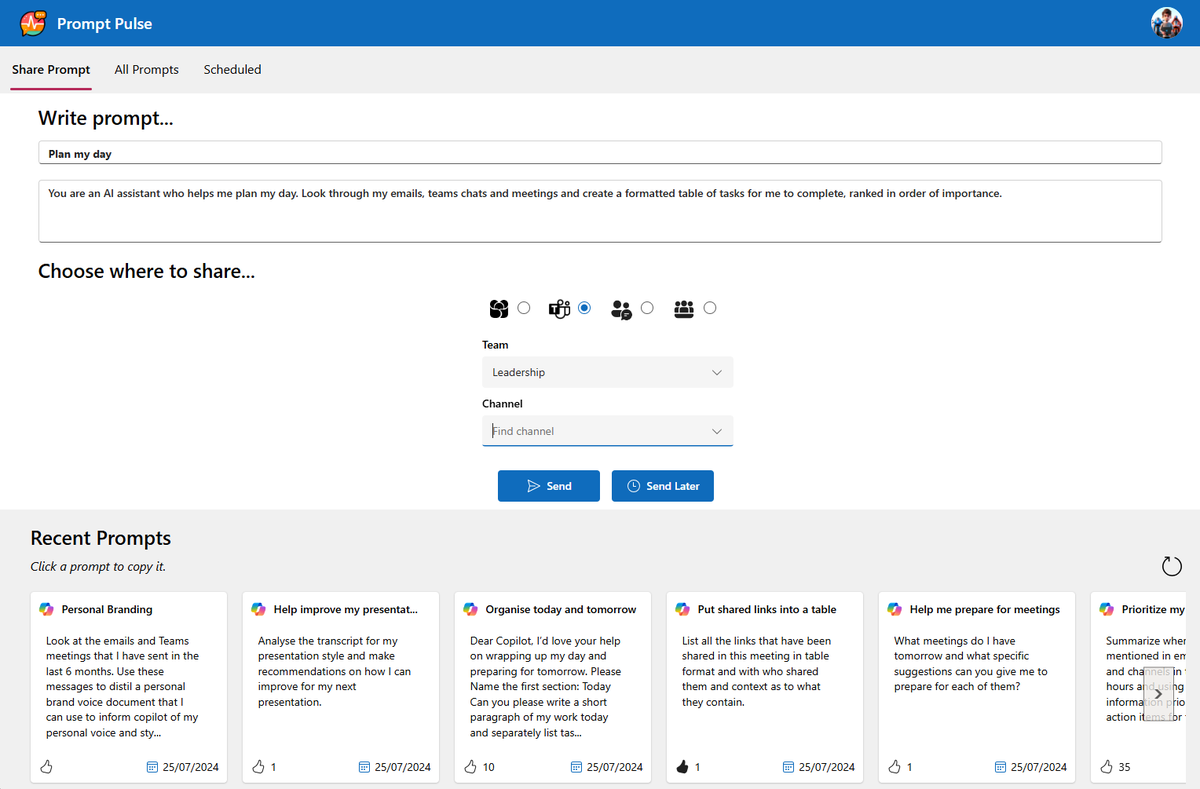Select the people group radio button
1200x789 pixels.
(710, 308)
